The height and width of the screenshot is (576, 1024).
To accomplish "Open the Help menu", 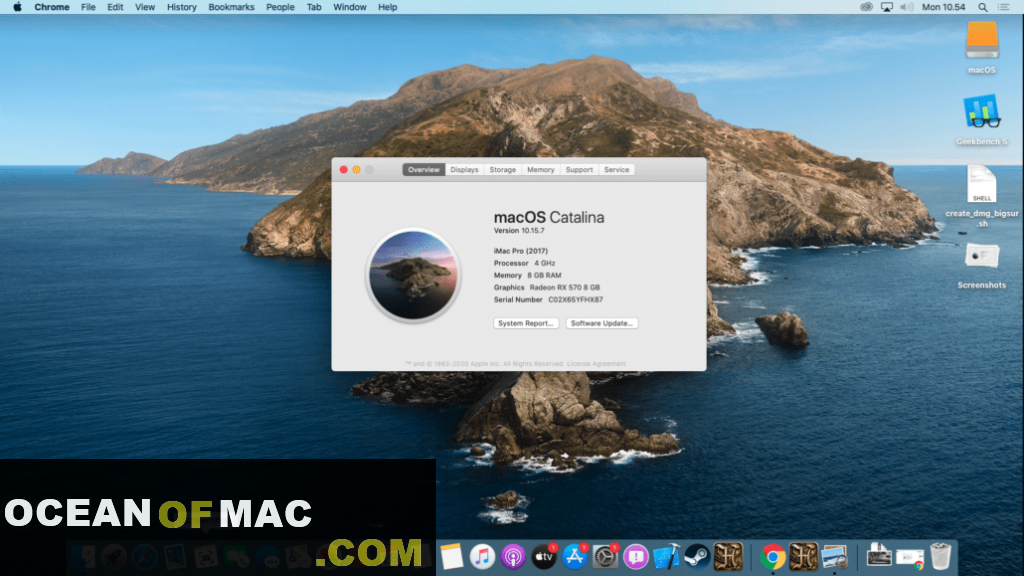I will pyautogui.click(x=387, y=7).
